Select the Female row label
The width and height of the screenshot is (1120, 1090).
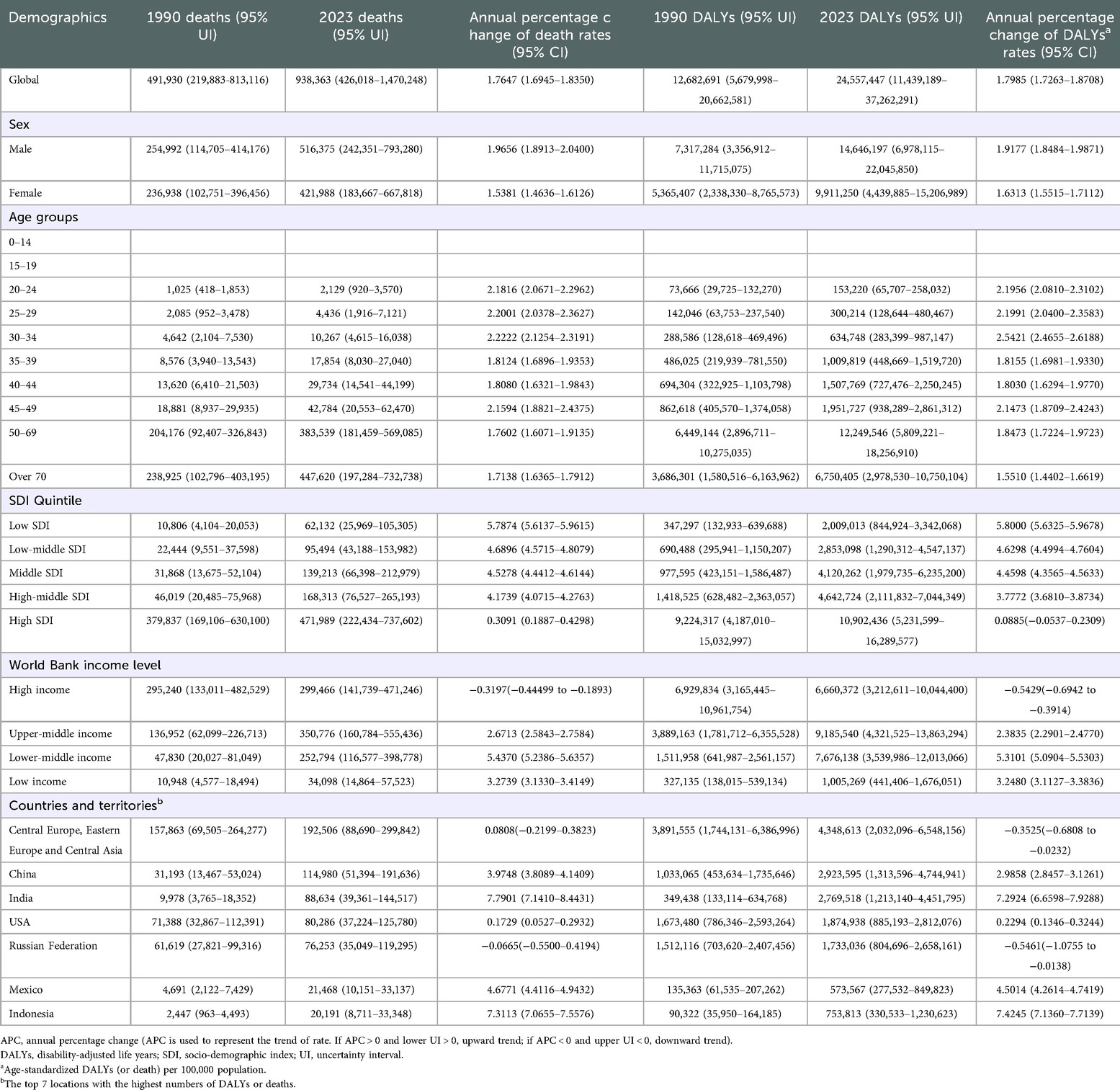click(25, 193)
